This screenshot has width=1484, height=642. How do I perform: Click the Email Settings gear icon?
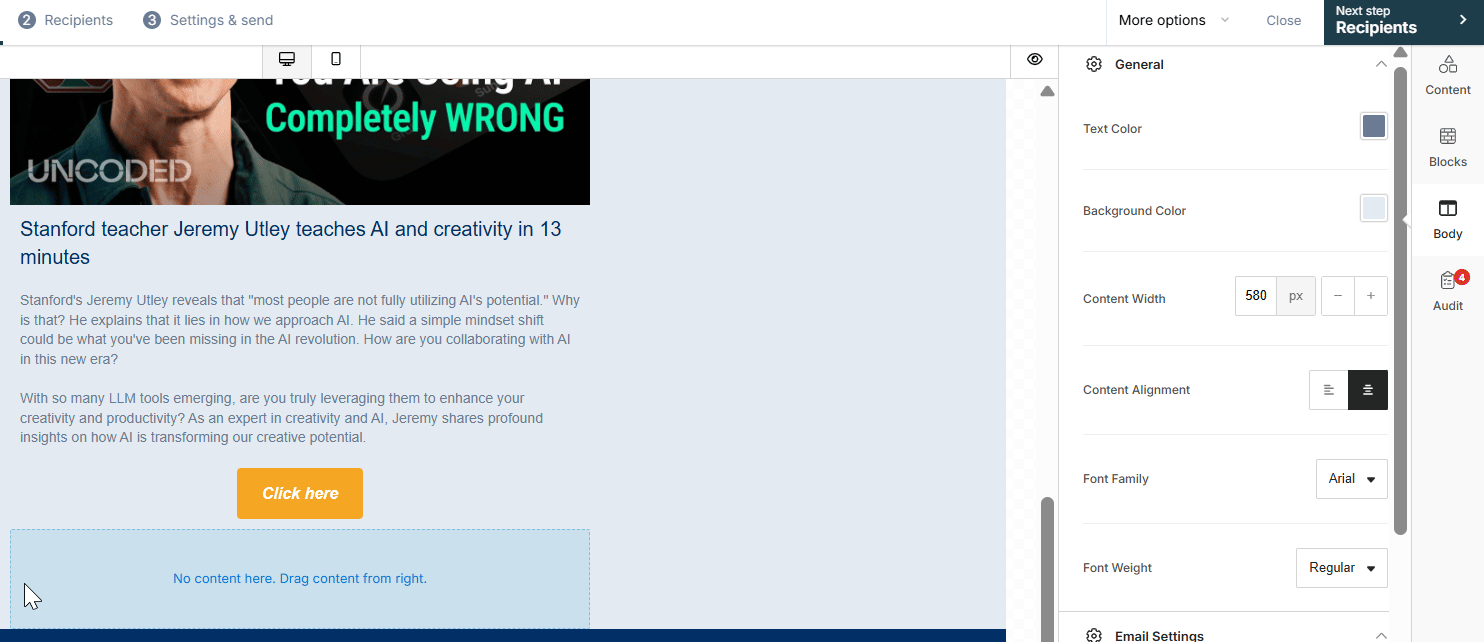click(1094, 635)
